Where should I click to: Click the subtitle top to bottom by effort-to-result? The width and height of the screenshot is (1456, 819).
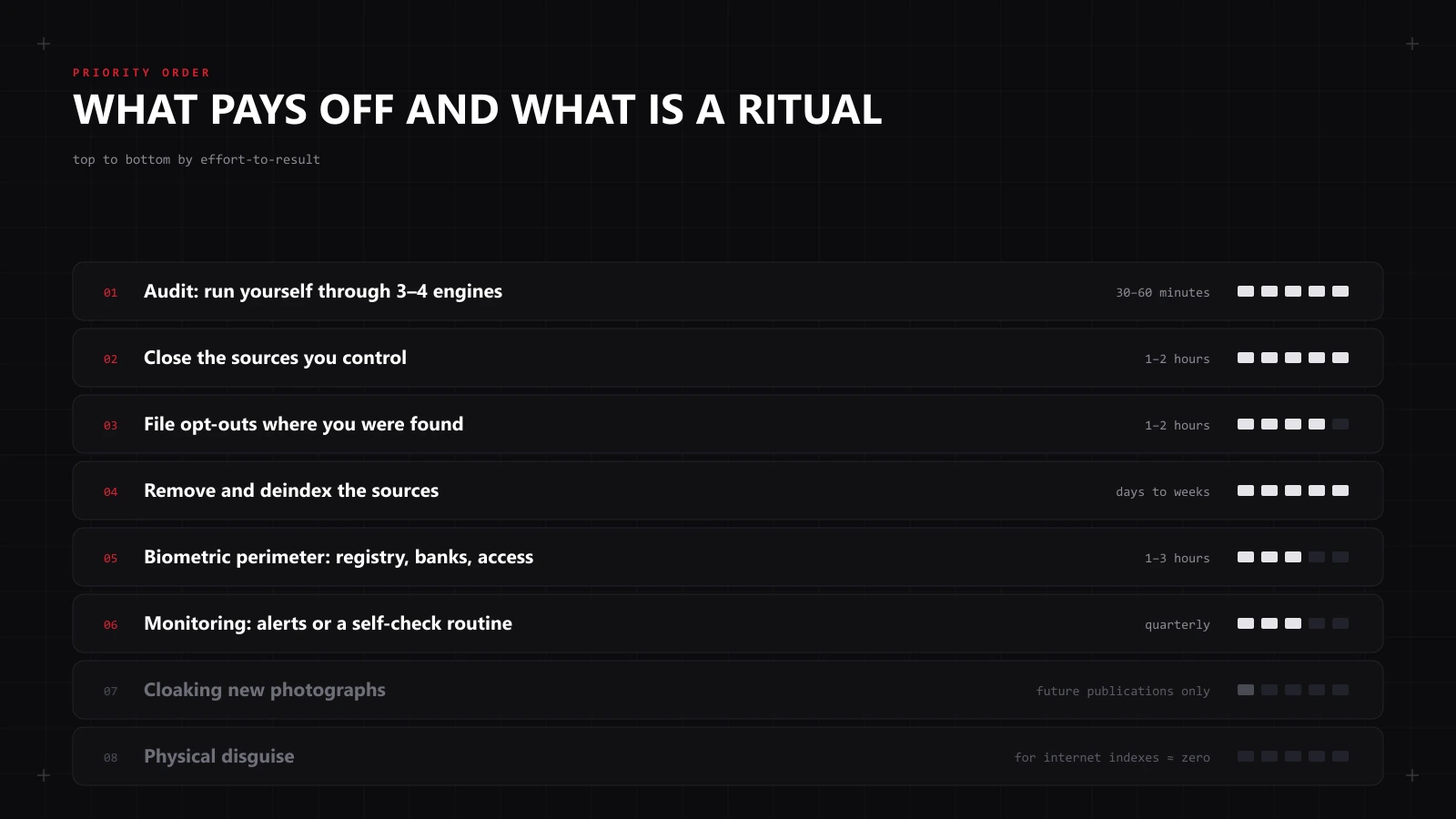tap(197, 159)
